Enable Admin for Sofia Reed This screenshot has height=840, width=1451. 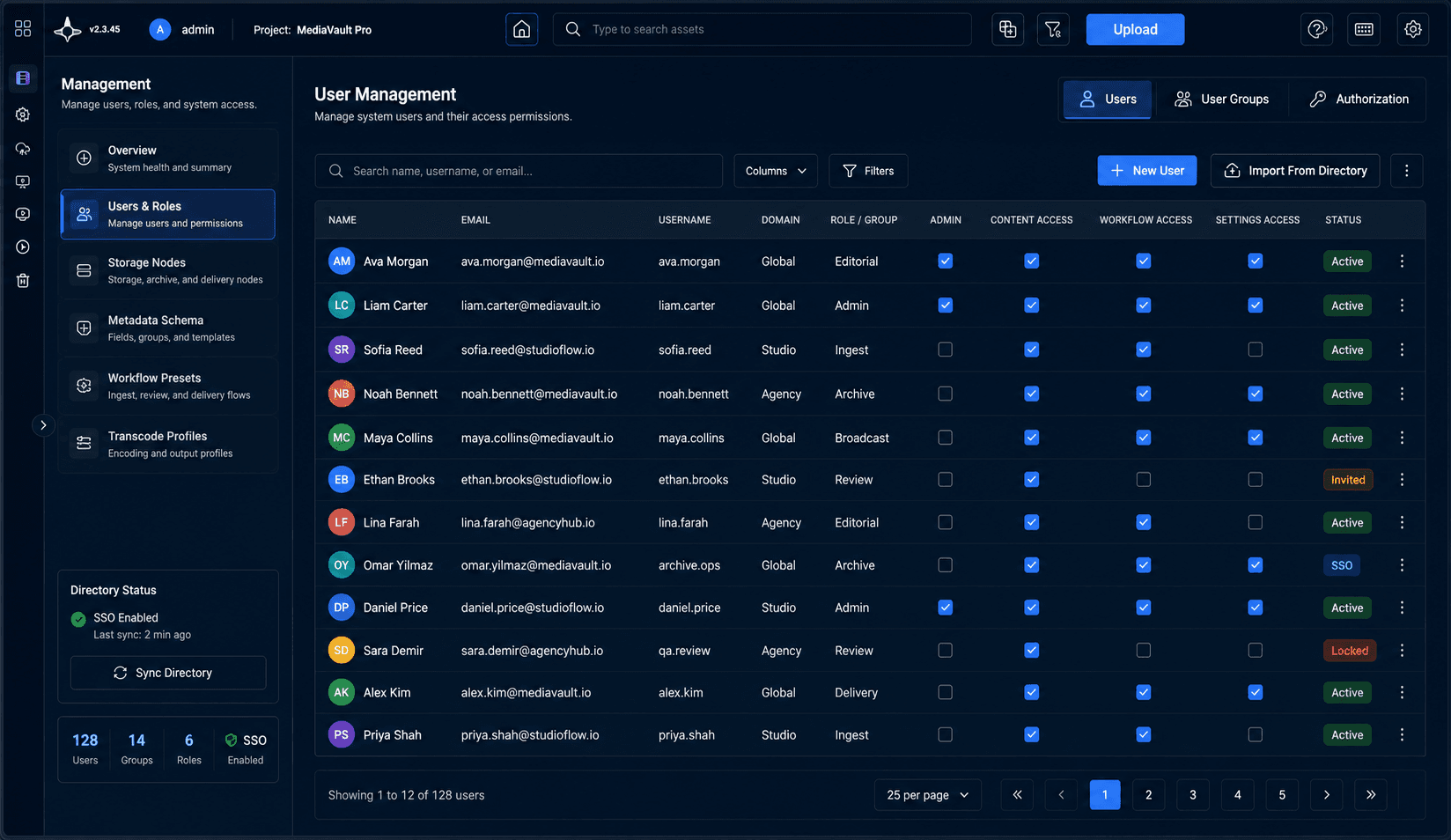945,350
